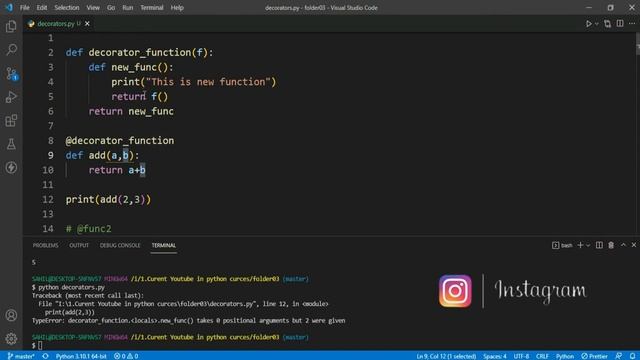Open the Extensions view
This screenshot has width=640, height=360.
(x=11, y=120)
